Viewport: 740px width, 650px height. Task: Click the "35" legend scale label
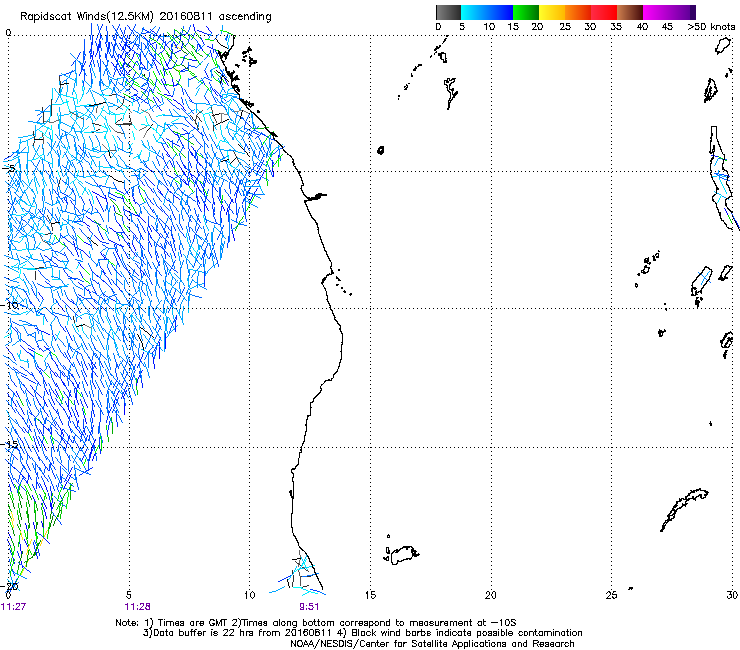coord(616,27)
